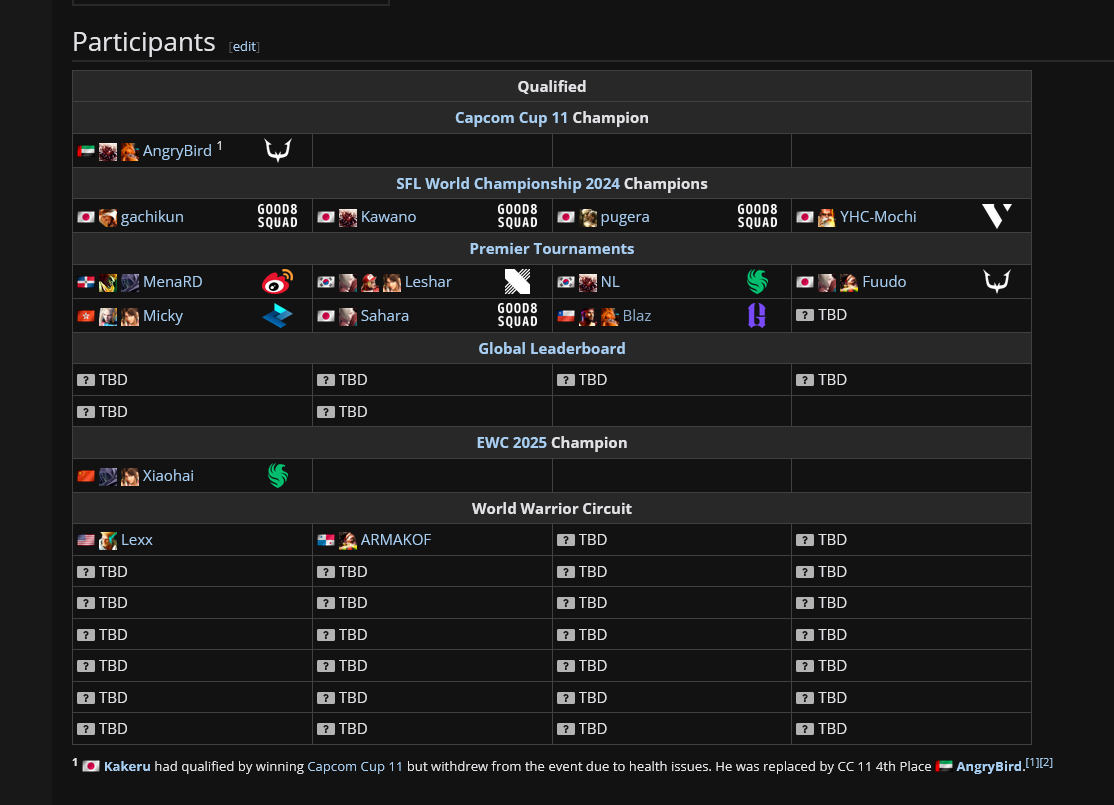Click the TBD cell beside Blaz
Viewport: 1114px width, 805px height.
pos(911,315)
